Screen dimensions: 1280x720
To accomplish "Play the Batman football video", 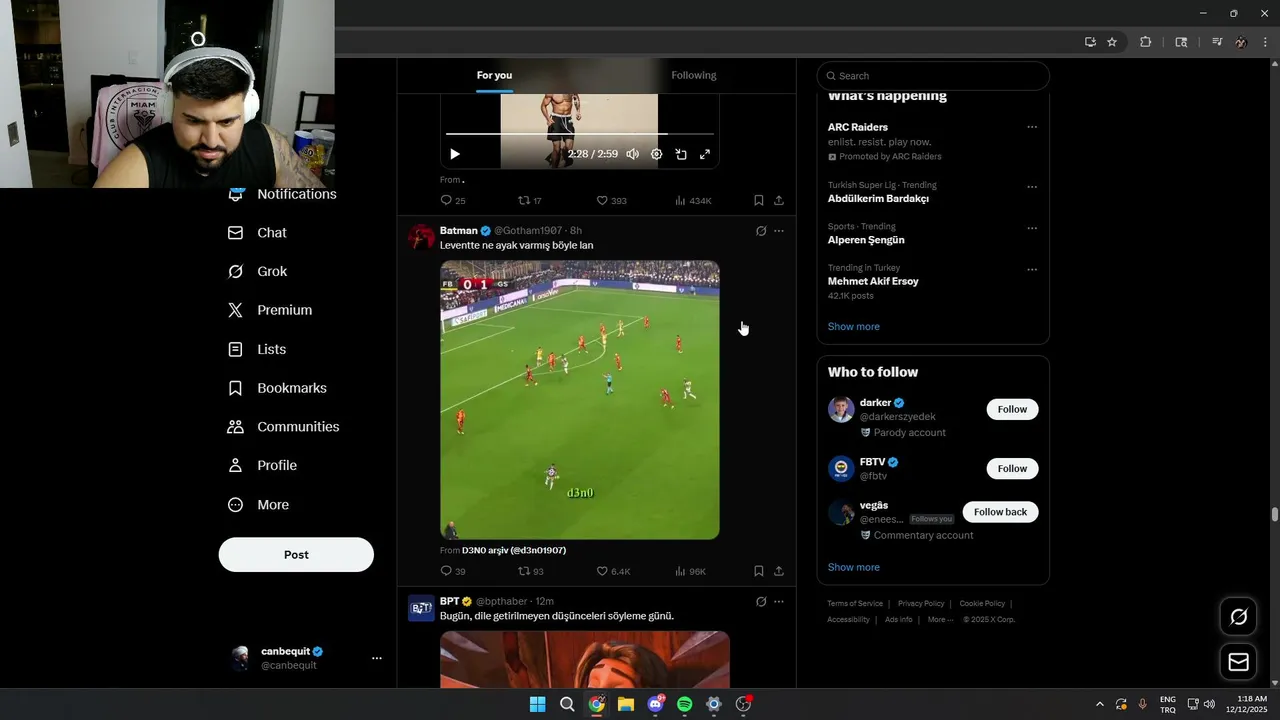I will point(580,400).
